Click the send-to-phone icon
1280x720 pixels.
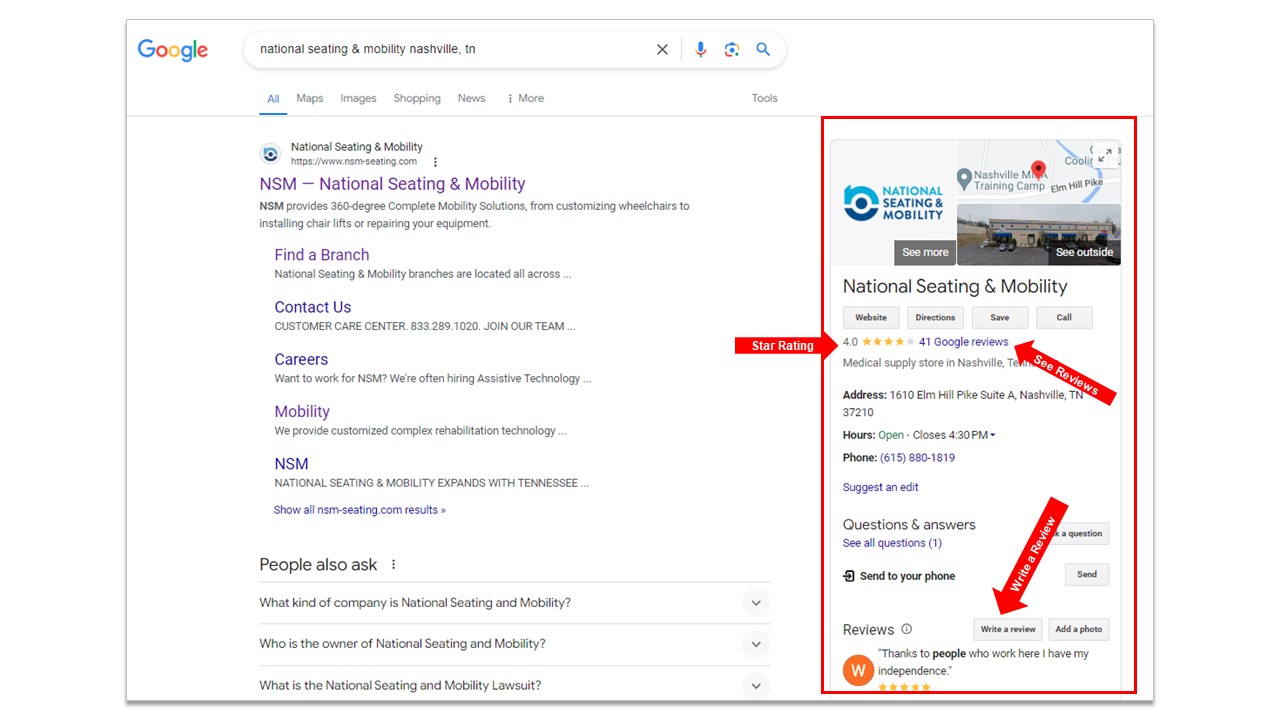pyautogui.click(x=849, y=576)
